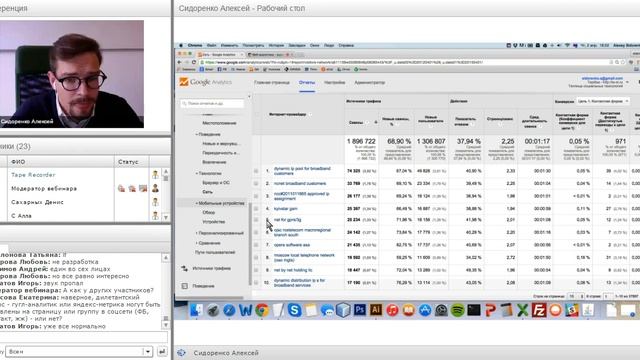Go back in Chrome browser
Screen dimensions: 640x360
tap(179, 62)
